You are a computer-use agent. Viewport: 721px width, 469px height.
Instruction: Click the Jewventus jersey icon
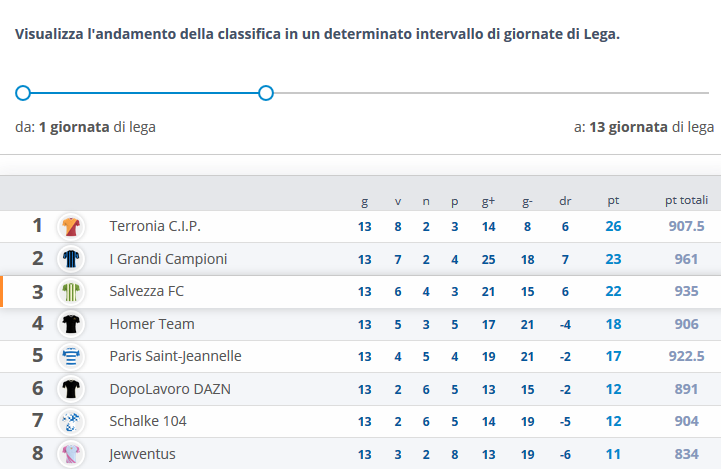point(71,454)
